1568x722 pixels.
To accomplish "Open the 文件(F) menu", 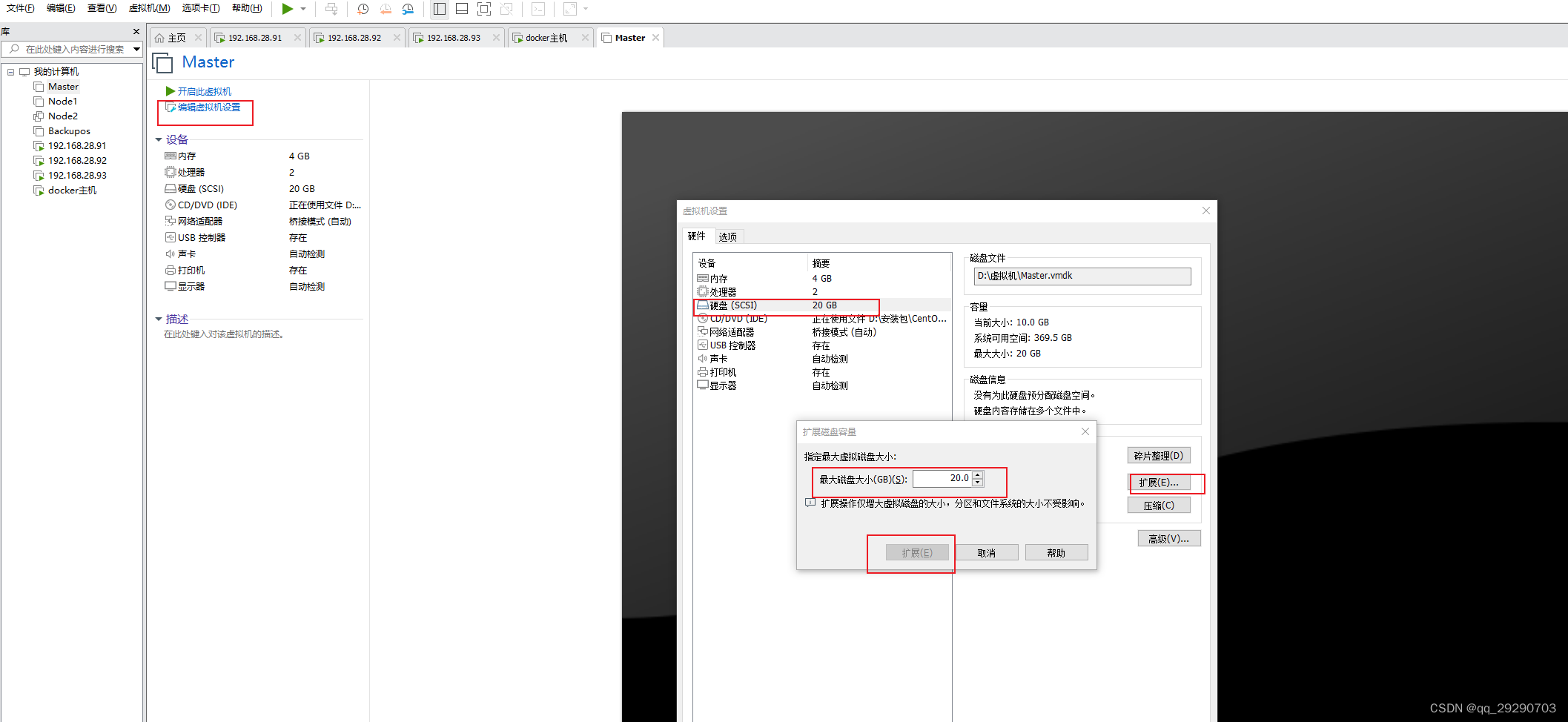I will (x=20, y=8).
